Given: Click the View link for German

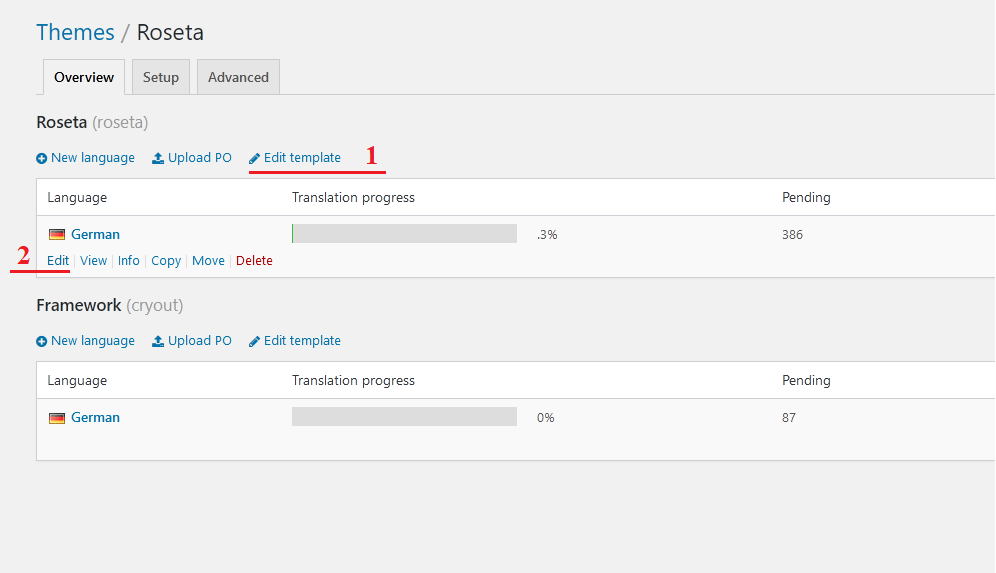Looking at the screenshot, I should (93, 260).
